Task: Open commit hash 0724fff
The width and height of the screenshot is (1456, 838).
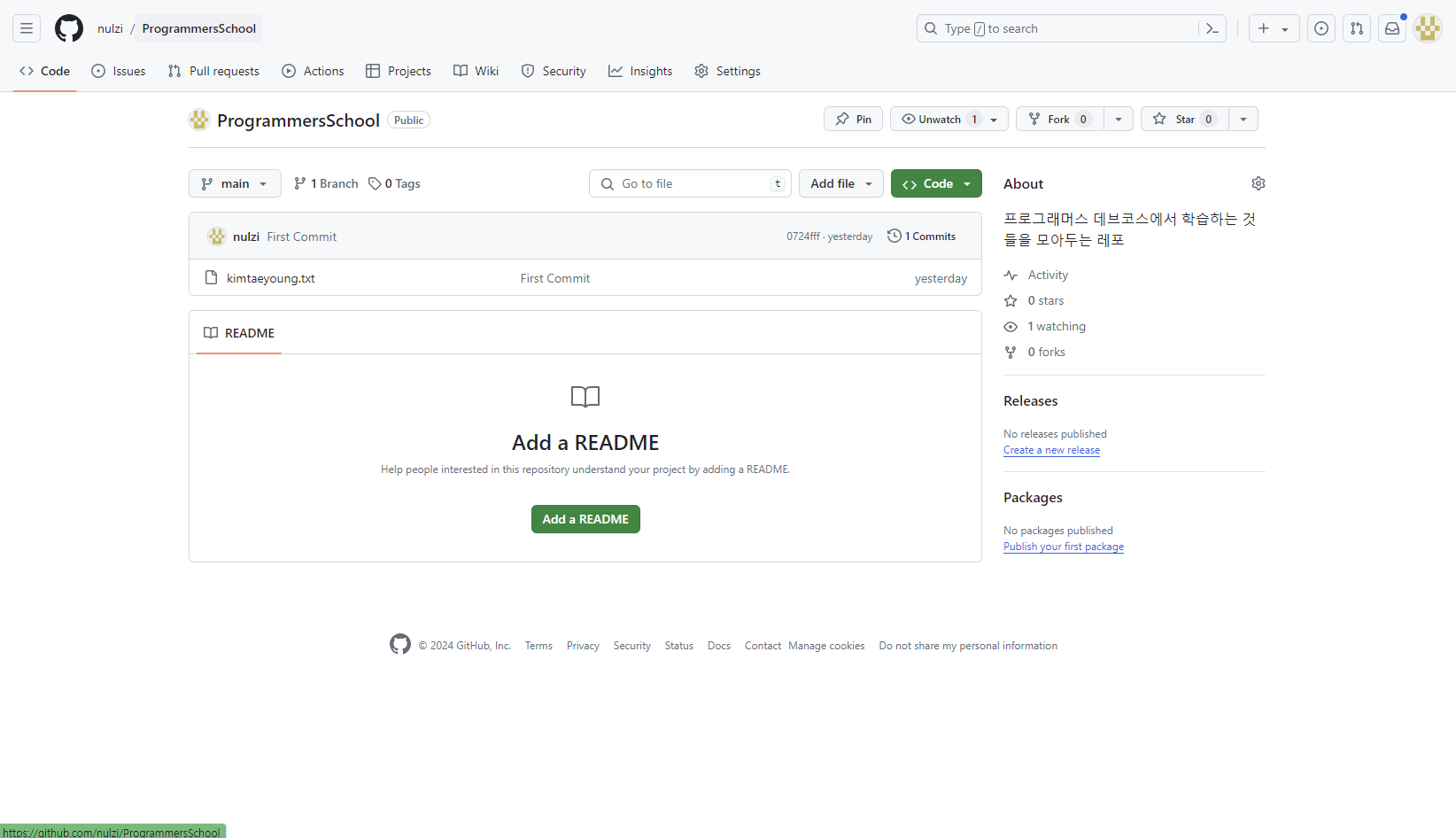Action: 803,237
